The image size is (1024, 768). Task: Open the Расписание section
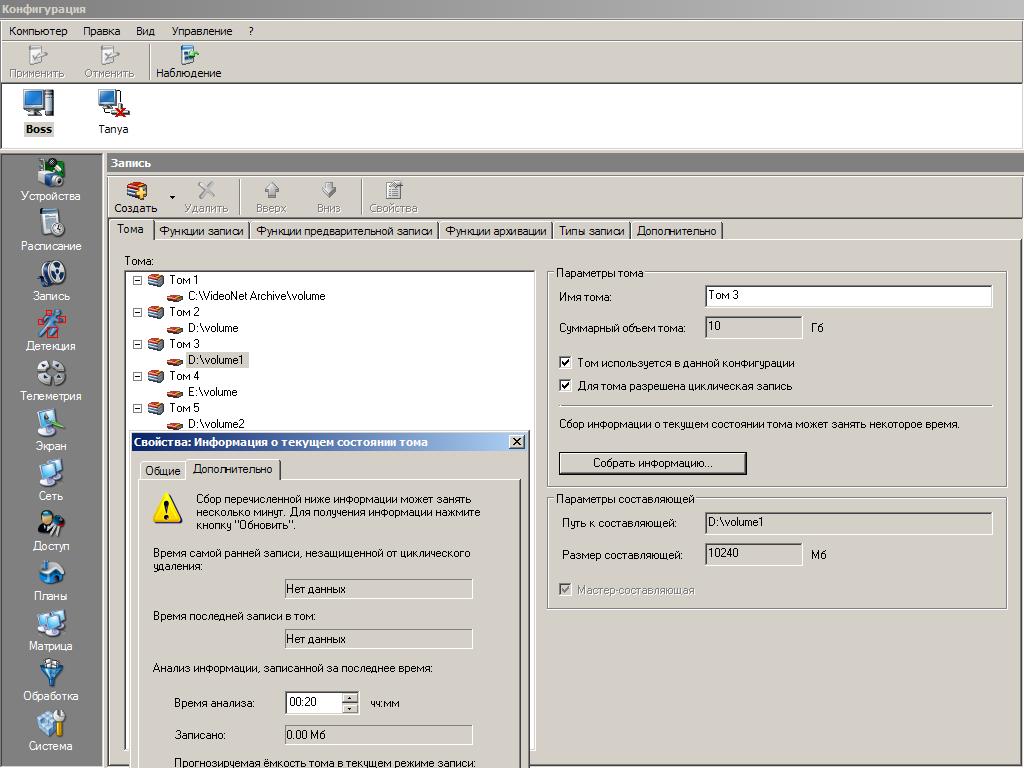51,230
